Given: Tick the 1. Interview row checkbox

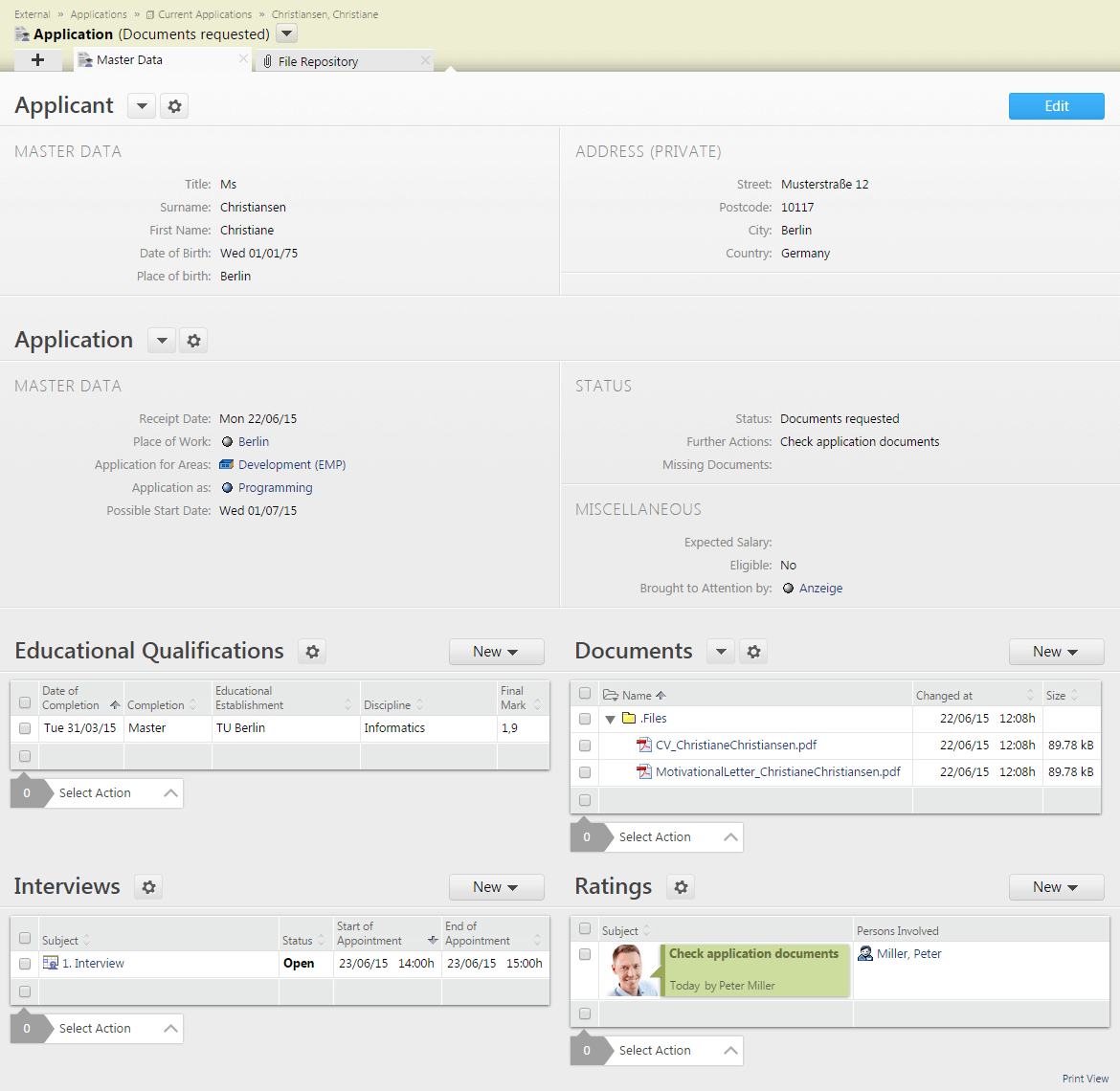Looking at the screenshot, I should (x=25, y=964).
